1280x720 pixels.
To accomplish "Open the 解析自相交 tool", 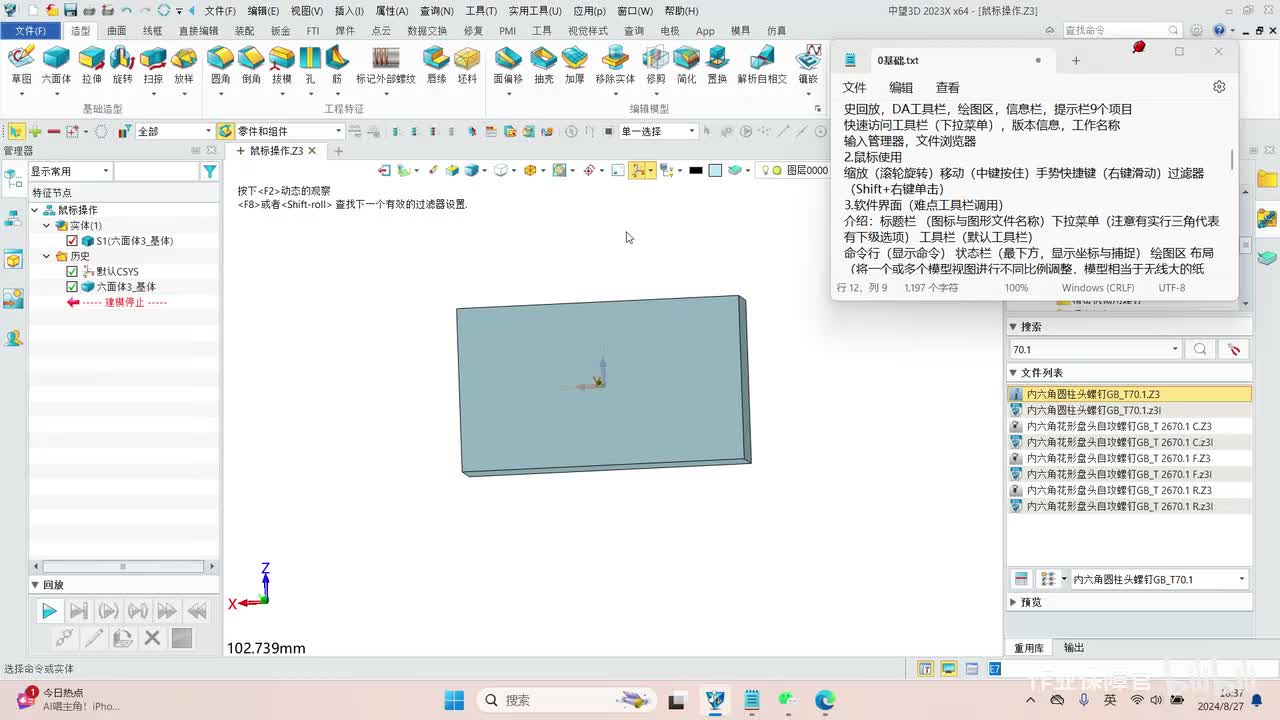I will (762, 64).
